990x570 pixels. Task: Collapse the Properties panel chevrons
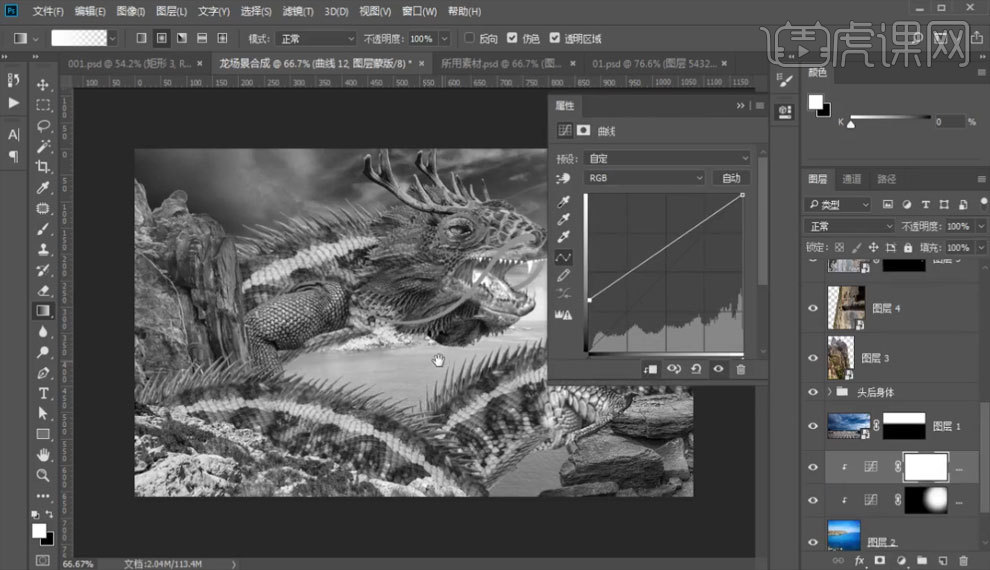click(740, 105)
